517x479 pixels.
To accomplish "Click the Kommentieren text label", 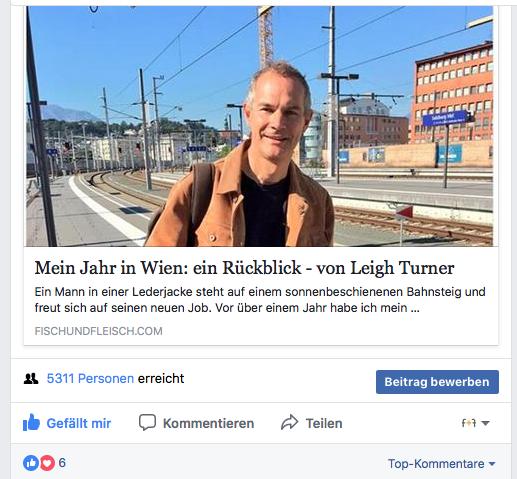I will (x=208, y=423).
